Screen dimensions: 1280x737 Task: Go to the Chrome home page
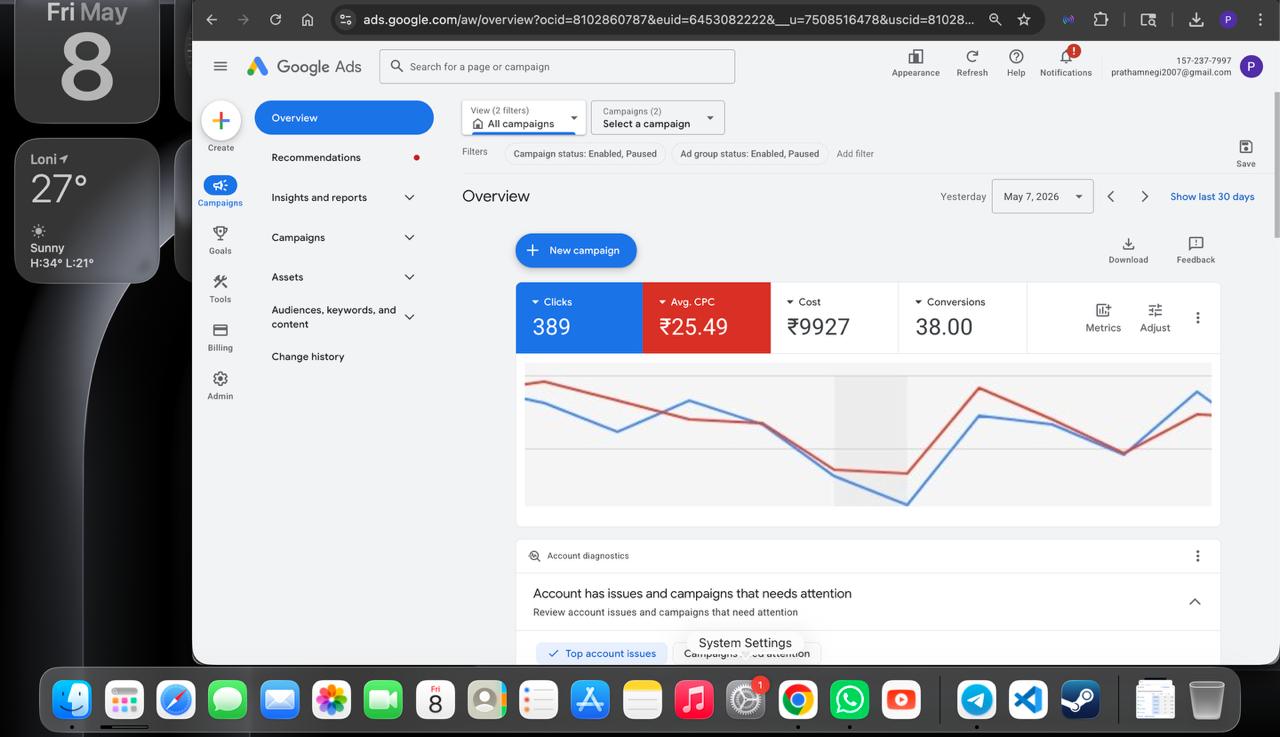[307, 19]
